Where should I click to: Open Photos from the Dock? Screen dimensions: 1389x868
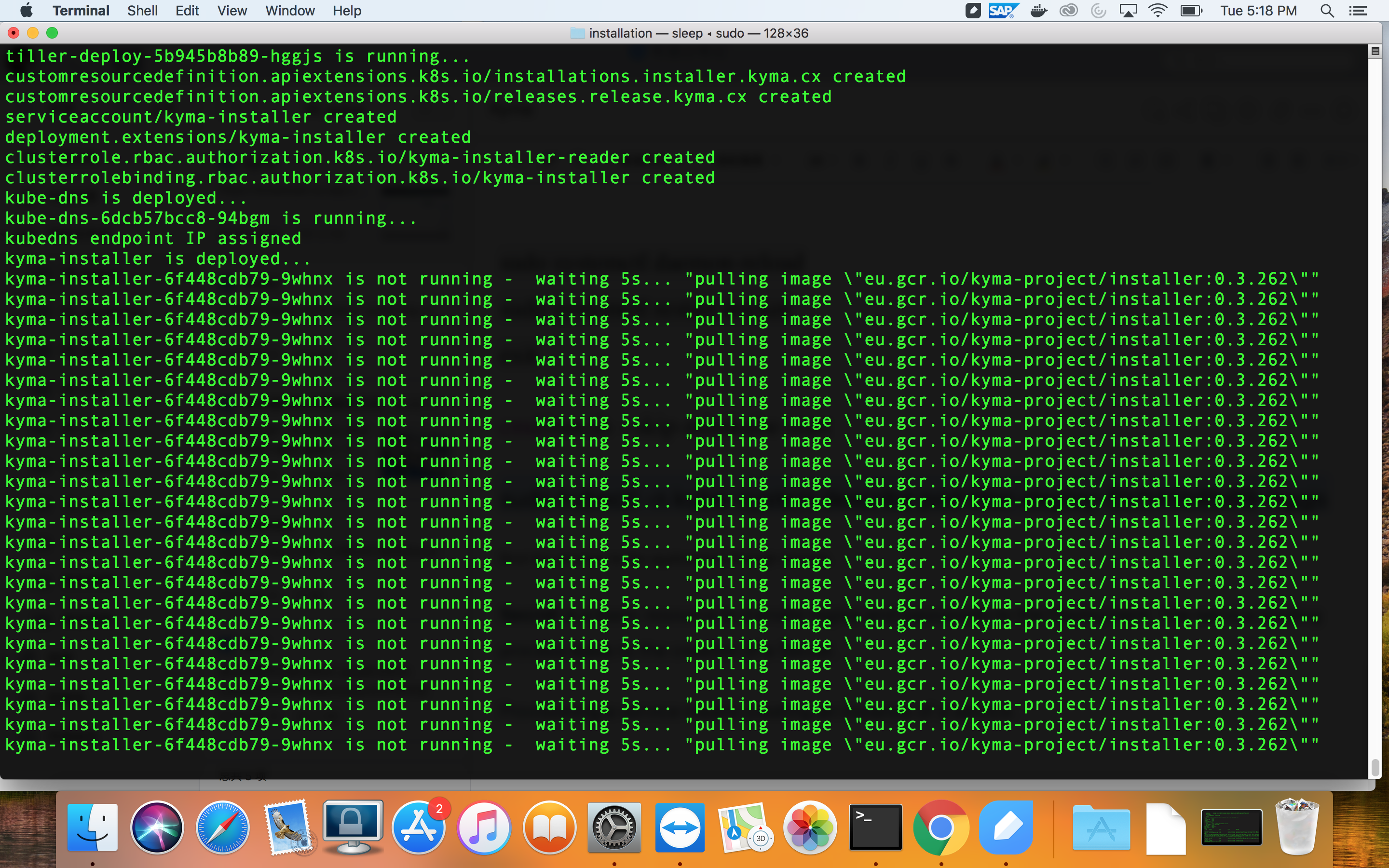(810, 827)
